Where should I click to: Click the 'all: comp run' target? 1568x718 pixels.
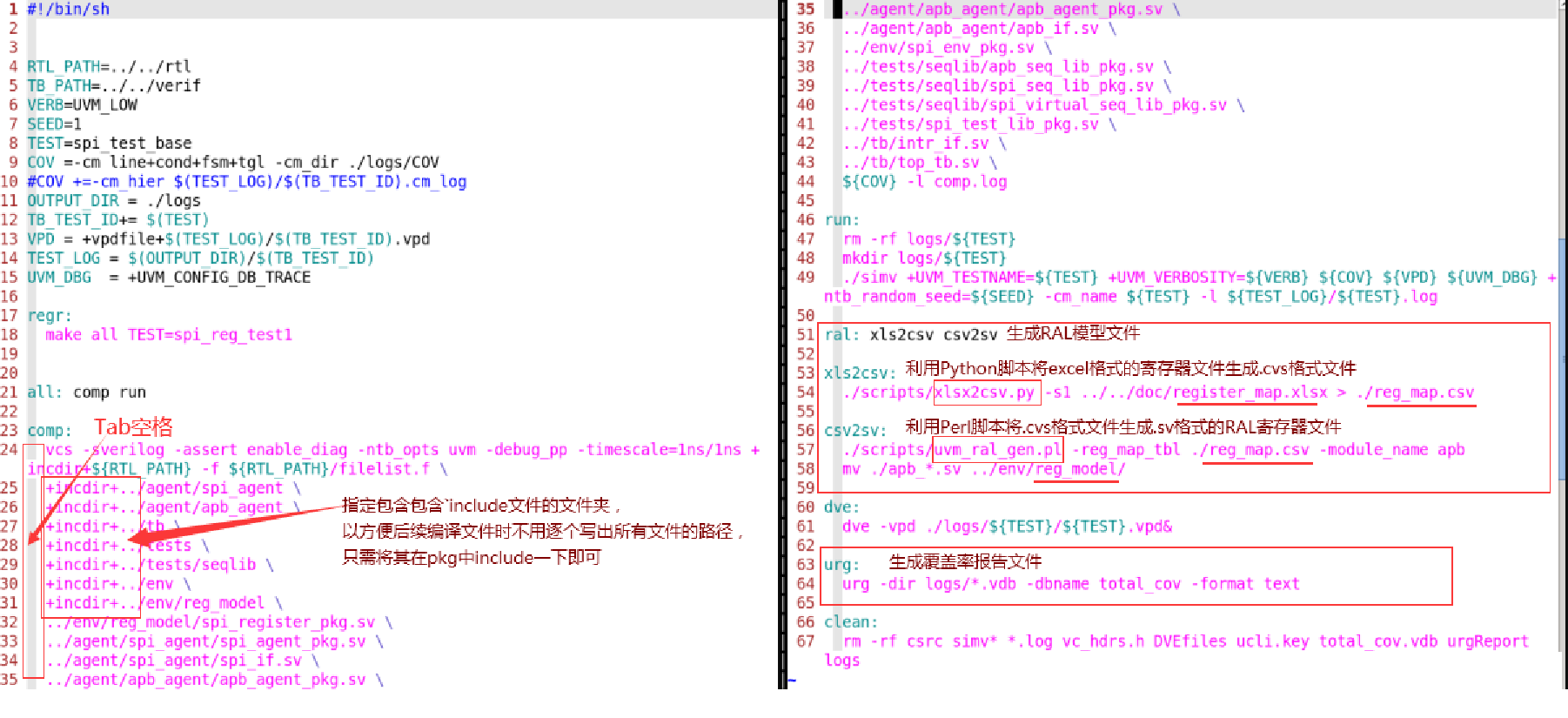[86, 392]
